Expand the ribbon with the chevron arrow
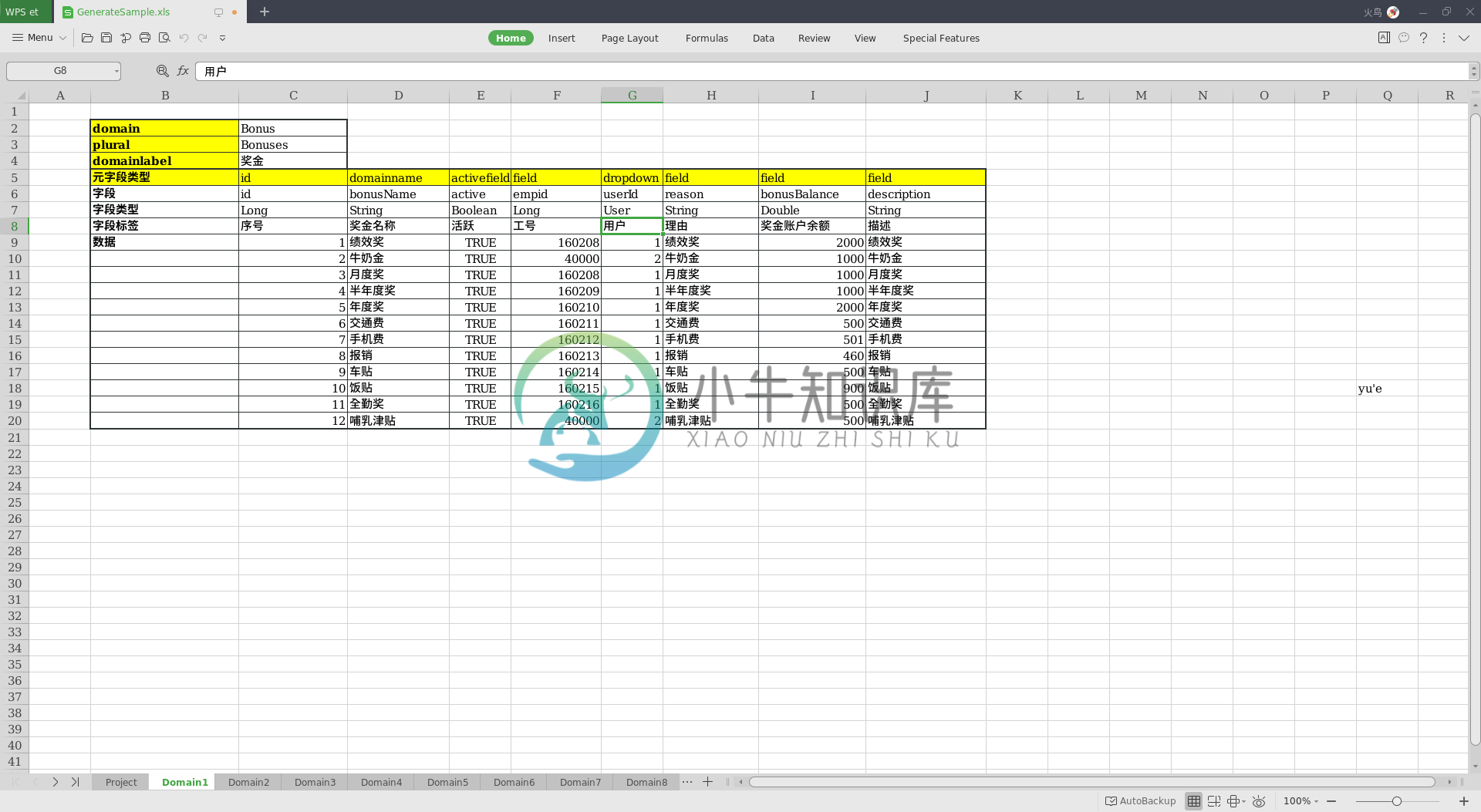 (x=1463, y=38)
